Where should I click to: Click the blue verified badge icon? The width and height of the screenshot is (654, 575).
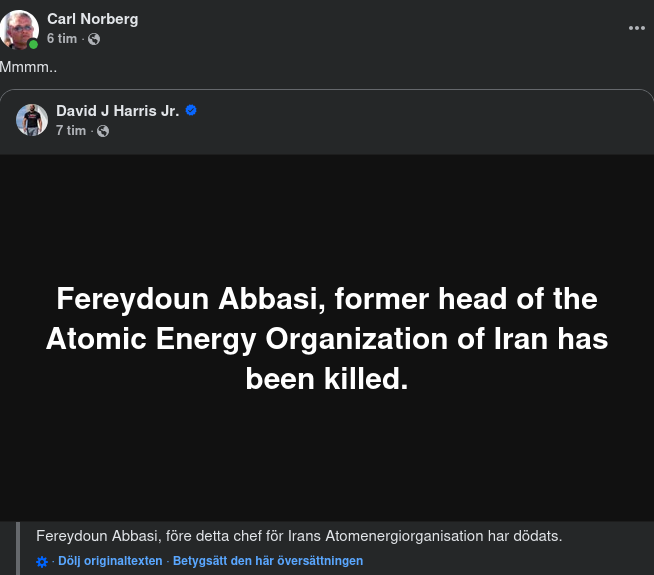tap(191, 111)
